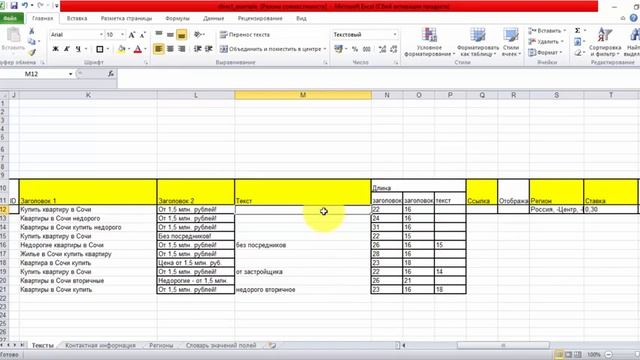640x360 pixels.
Task: Toggle bottom vertical alignment
Action: pos(182,35)
